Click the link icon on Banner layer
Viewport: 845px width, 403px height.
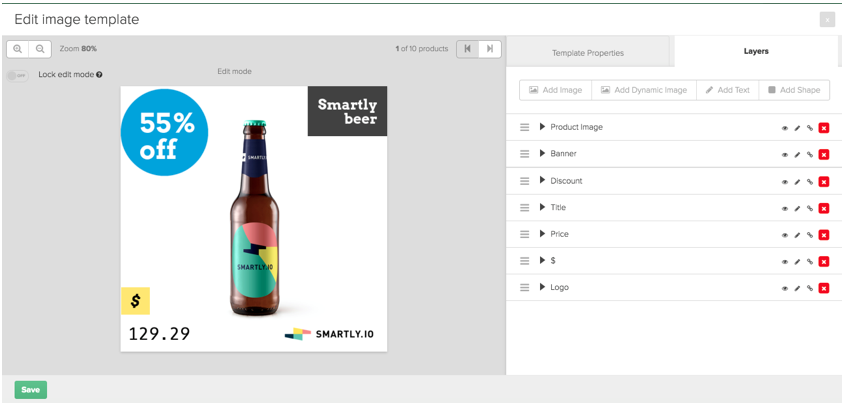809,155
